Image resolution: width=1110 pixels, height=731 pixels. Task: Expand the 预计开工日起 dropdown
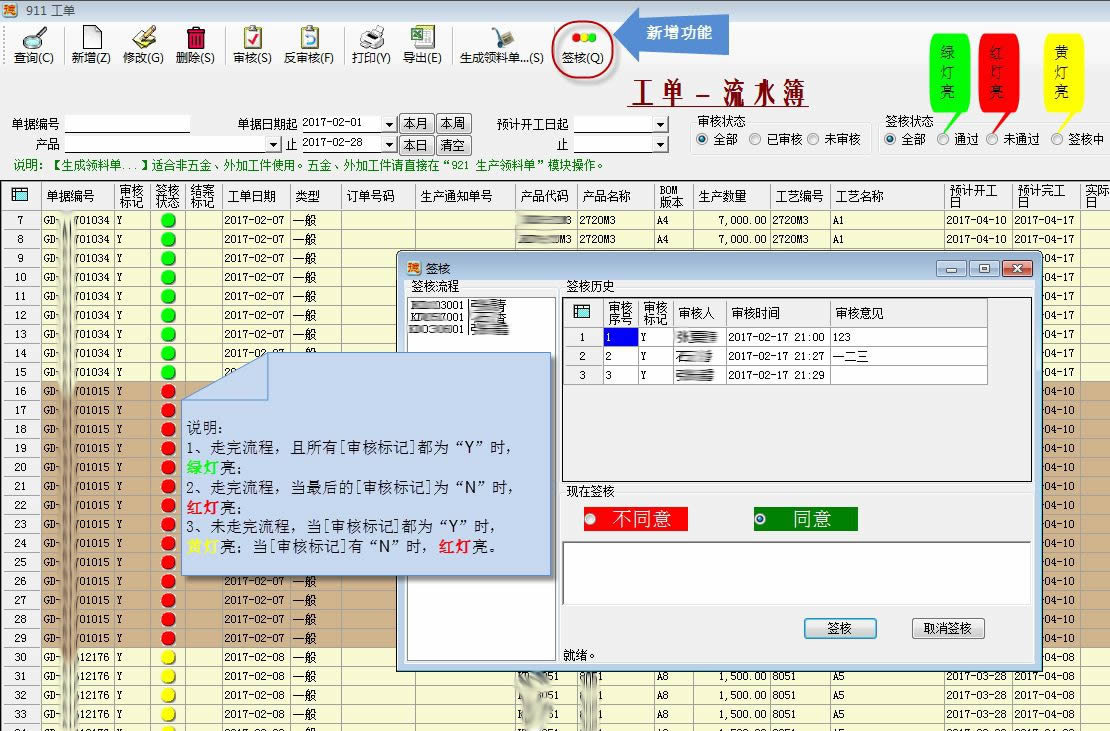coord(660,124)
